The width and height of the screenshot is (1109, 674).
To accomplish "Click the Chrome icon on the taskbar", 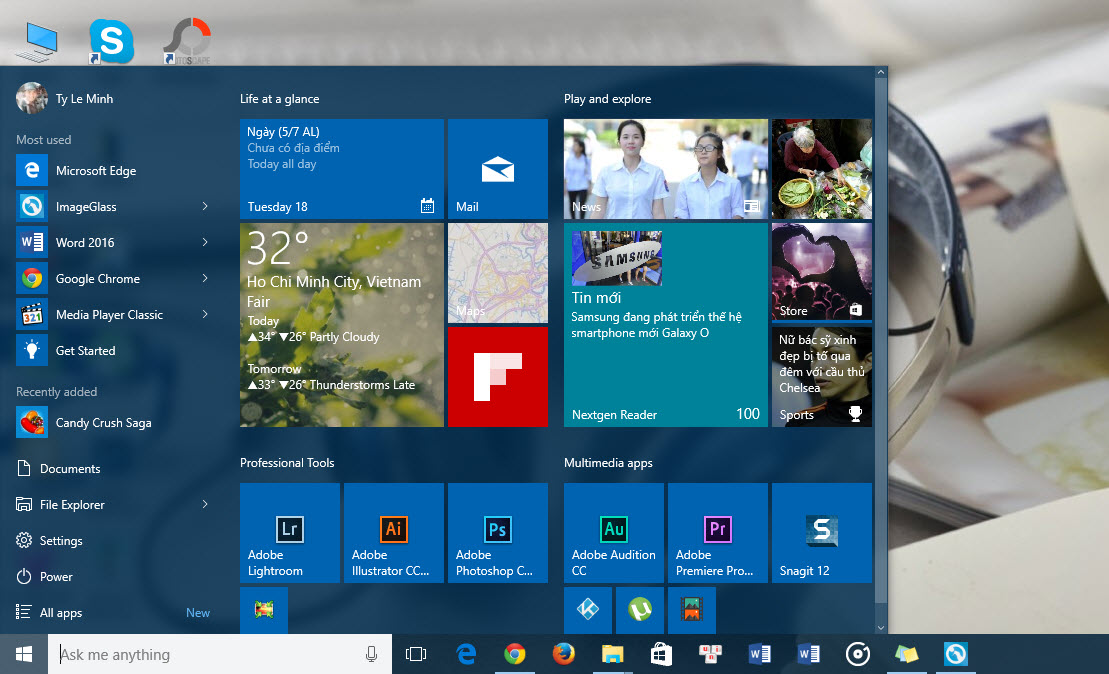I will click(x=515, y=654).
